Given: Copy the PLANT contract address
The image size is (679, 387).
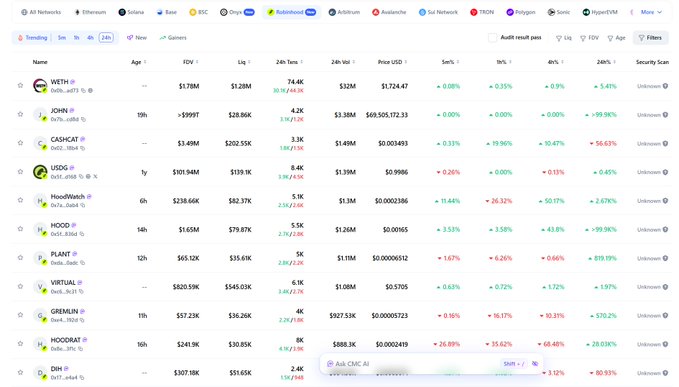Looking at the screenshot, I should point(83,263).
